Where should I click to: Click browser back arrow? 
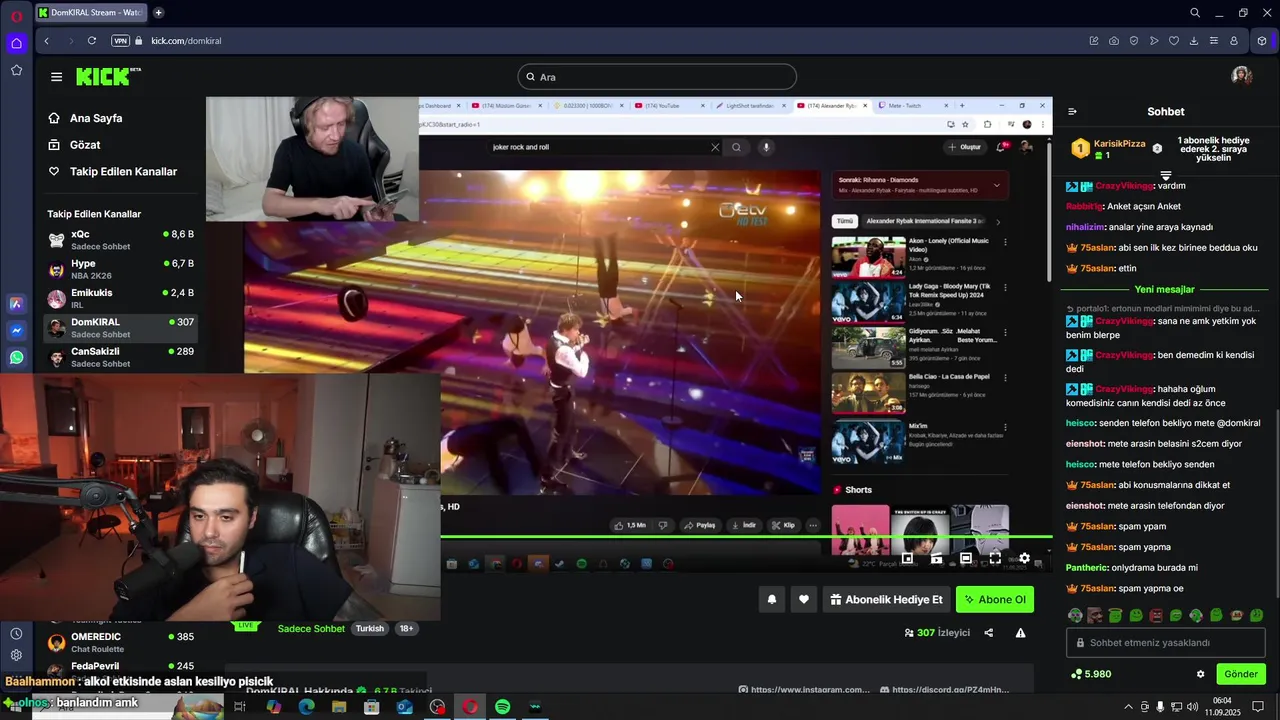click(47, 41)
